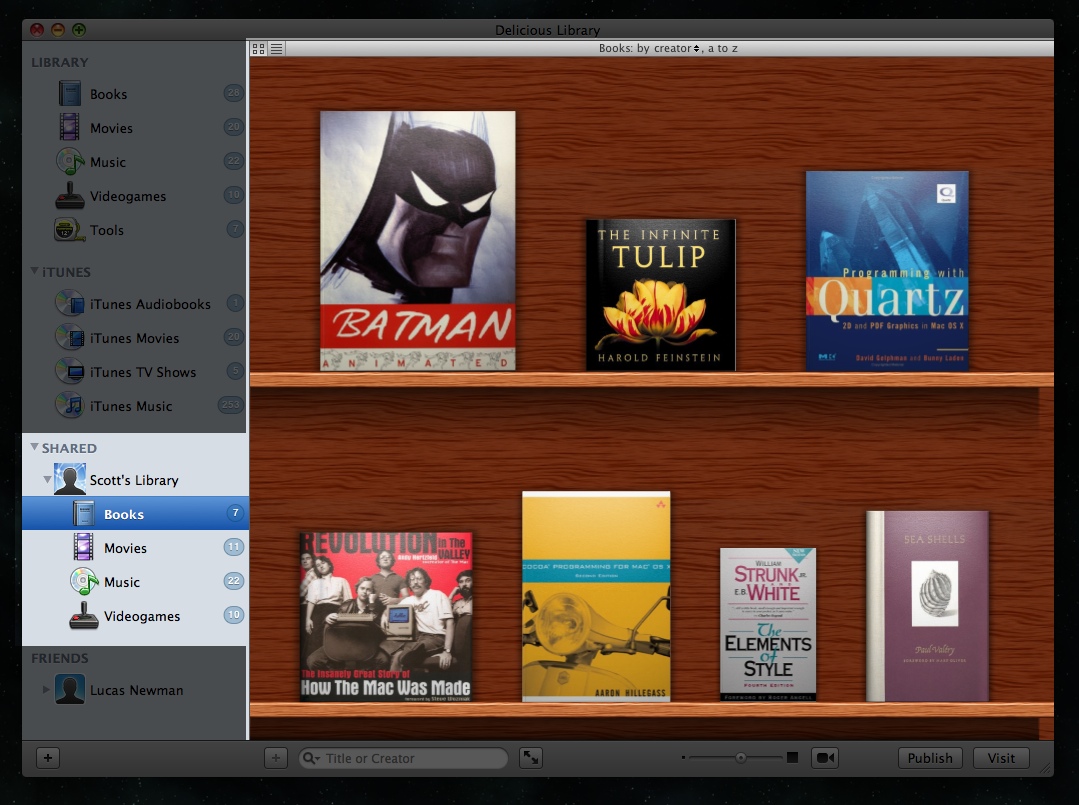This screenshot has width=1079, height=805.
Task: Select the iTunes Movies icon
Action: click(70, 337)
